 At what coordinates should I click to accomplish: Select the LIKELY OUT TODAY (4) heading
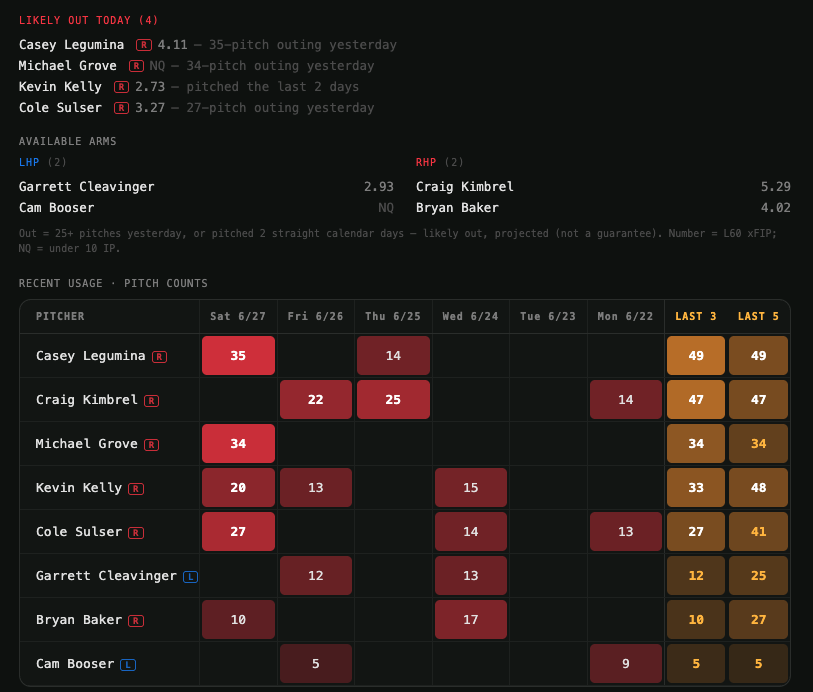pos(89,20)
